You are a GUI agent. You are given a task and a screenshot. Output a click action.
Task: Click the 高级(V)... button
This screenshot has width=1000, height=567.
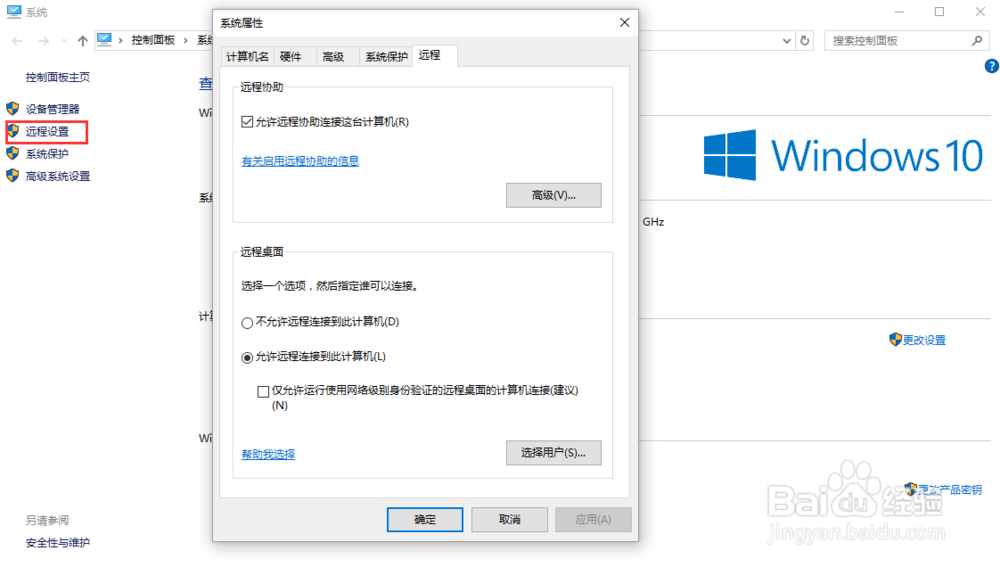(x=554, y=195)
